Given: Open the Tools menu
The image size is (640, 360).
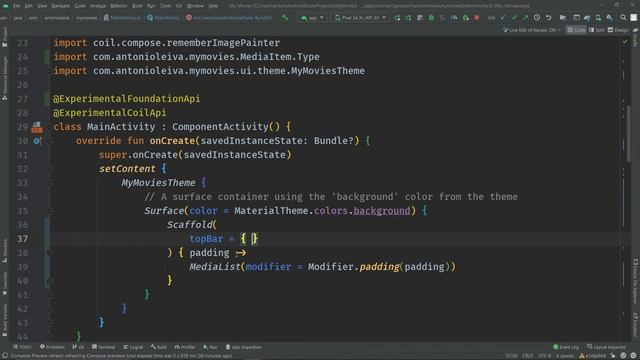Looking at the screenshot, I should 165,6.
